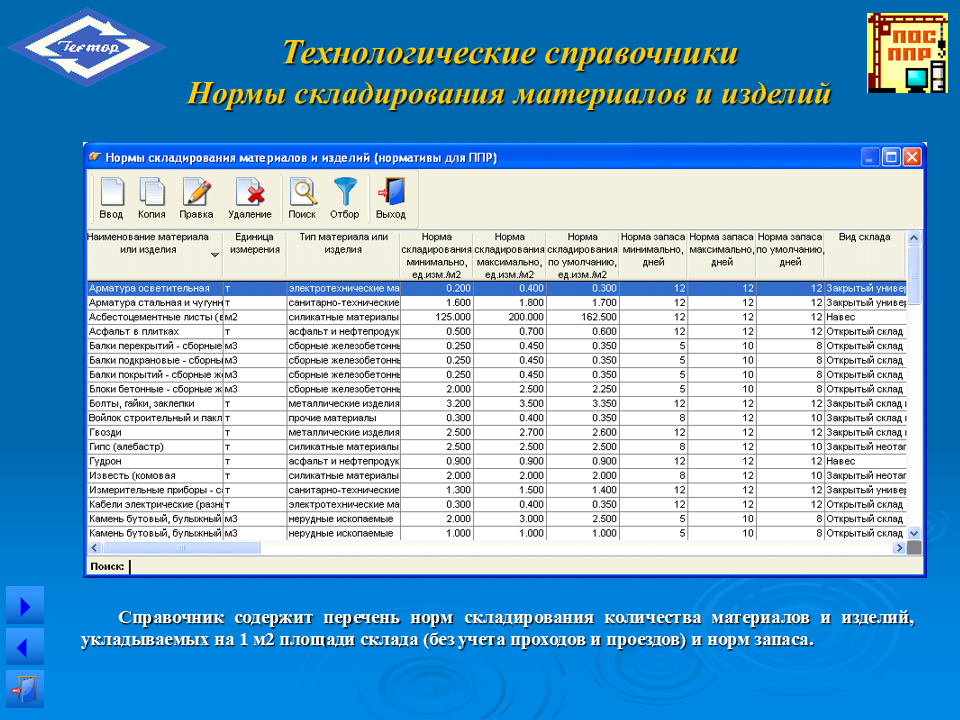The height and width of the screenshot is (720, 960).
Task: Click the vertical scrollbar thumb
Action: tap(913, 275)
